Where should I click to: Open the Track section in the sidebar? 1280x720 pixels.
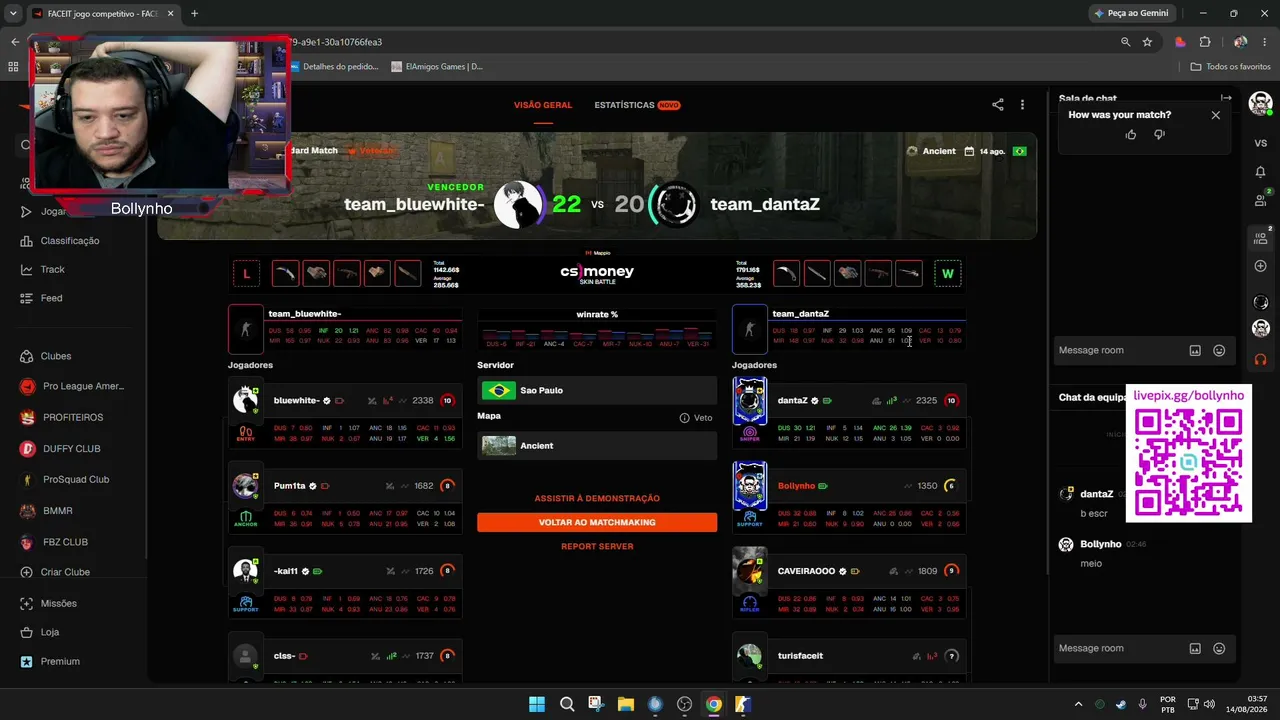pos(52,269)
